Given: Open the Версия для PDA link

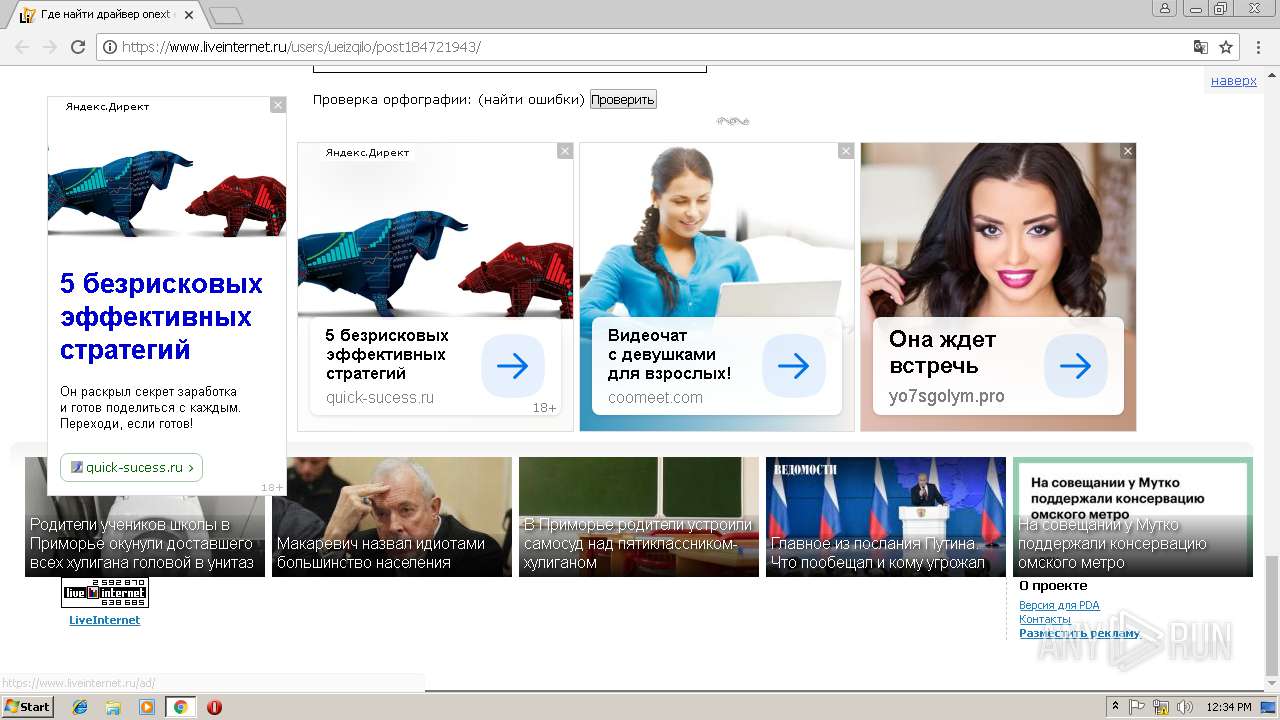Looking at the screenshot, I should 1059,605.
